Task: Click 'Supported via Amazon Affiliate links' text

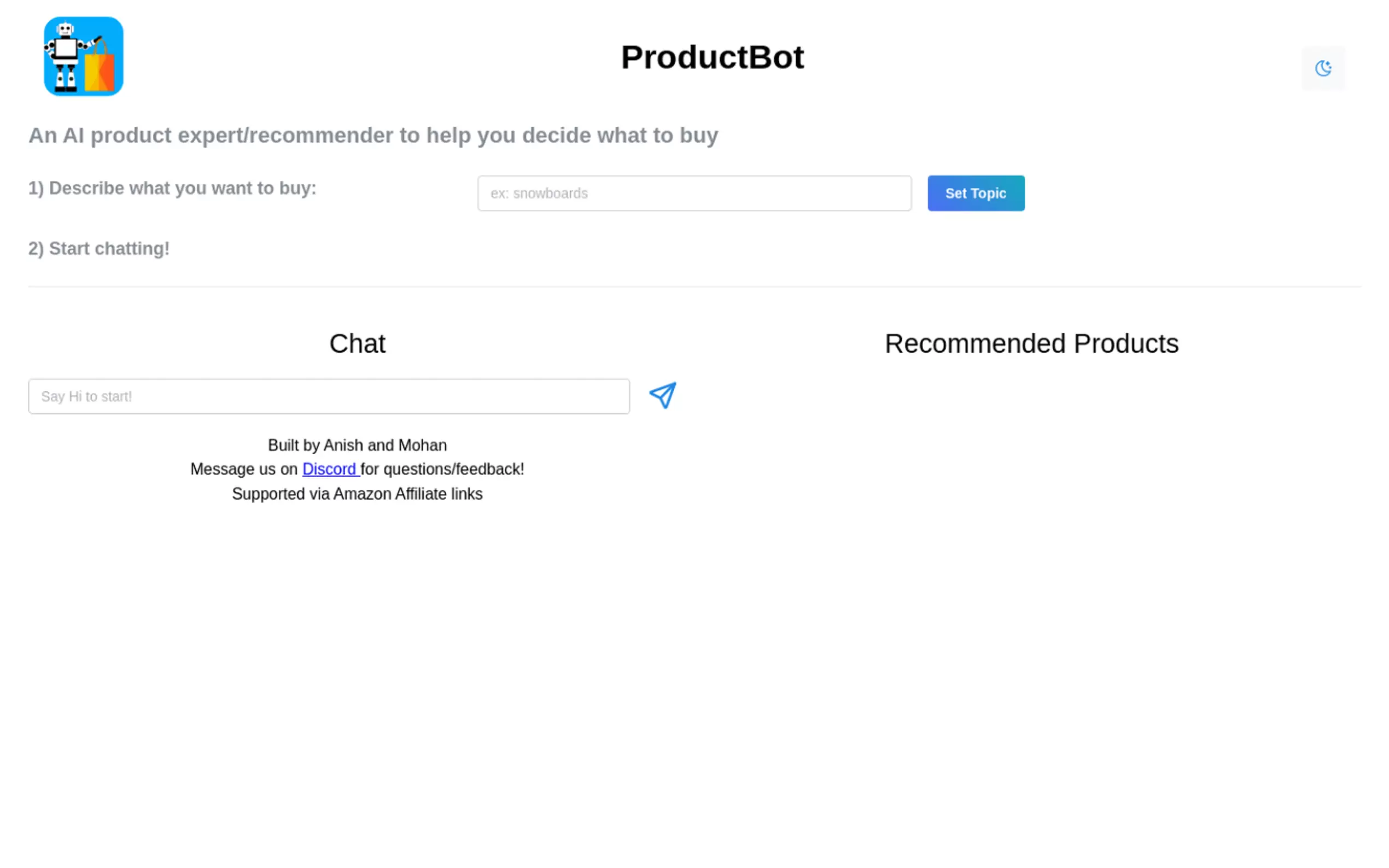Action: (357, 494)
